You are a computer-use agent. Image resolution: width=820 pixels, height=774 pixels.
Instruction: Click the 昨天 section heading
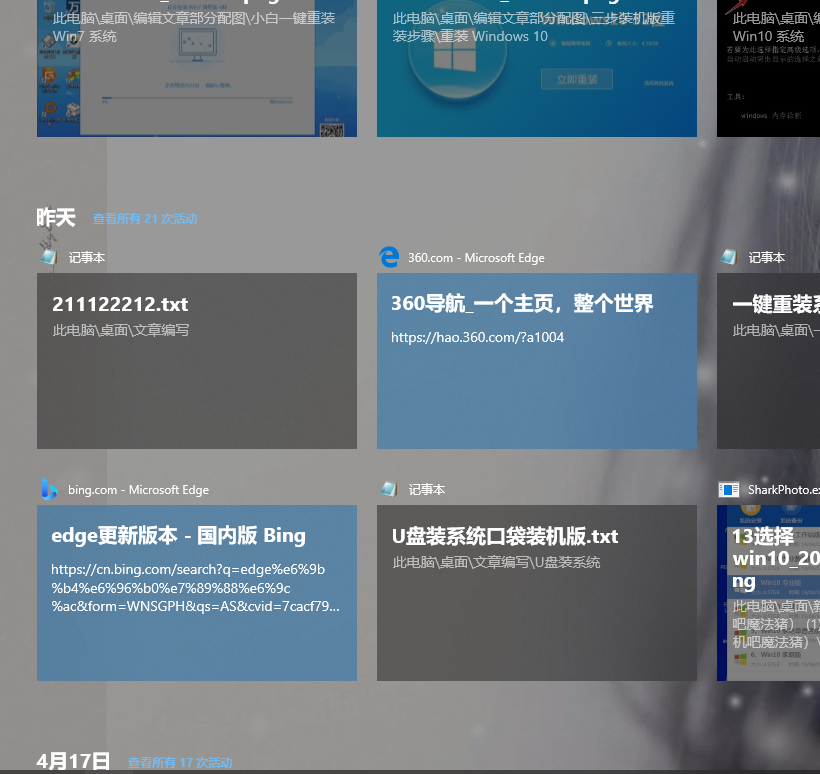click(56, 218)
